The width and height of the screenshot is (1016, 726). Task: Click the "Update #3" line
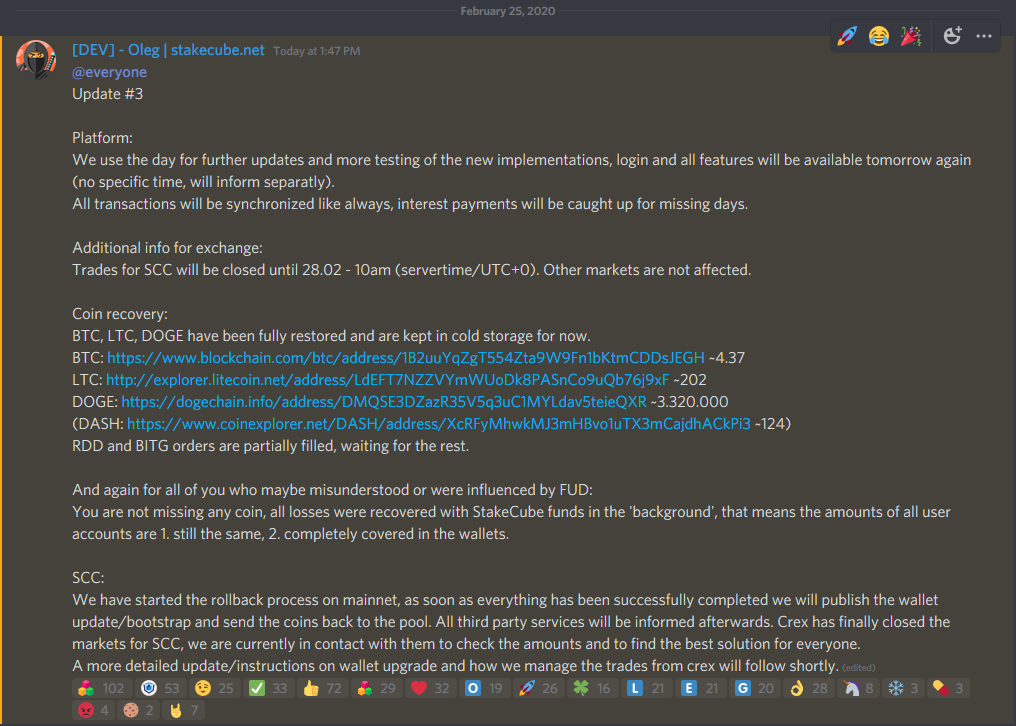108,94
